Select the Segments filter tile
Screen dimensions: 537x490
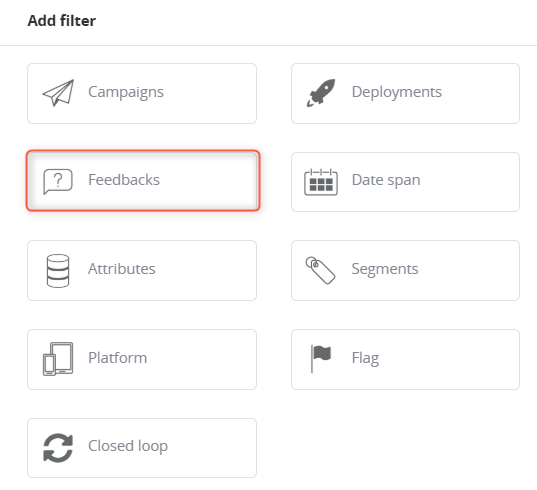405,270
